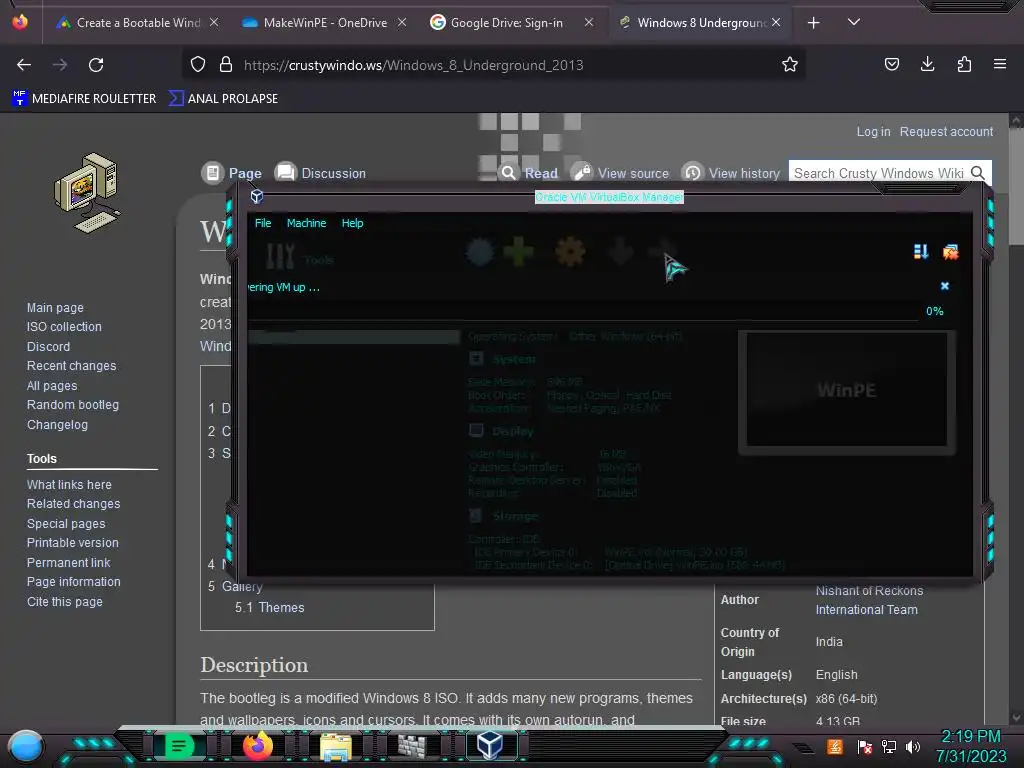This screenshot has width=1024, height=768.
Task: Click the tracking protection shield icon
Action: click(x=198, y=64)
